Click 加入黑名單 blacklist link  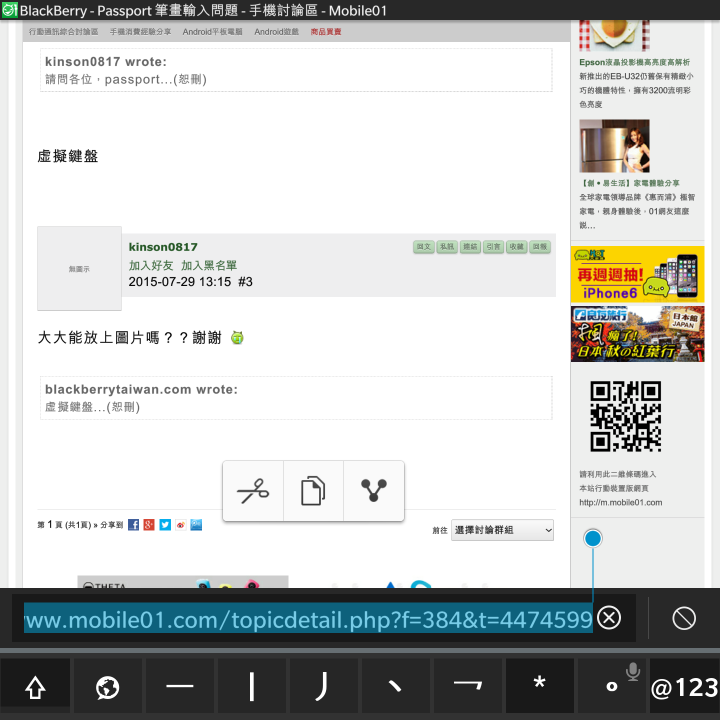(209, 265)
